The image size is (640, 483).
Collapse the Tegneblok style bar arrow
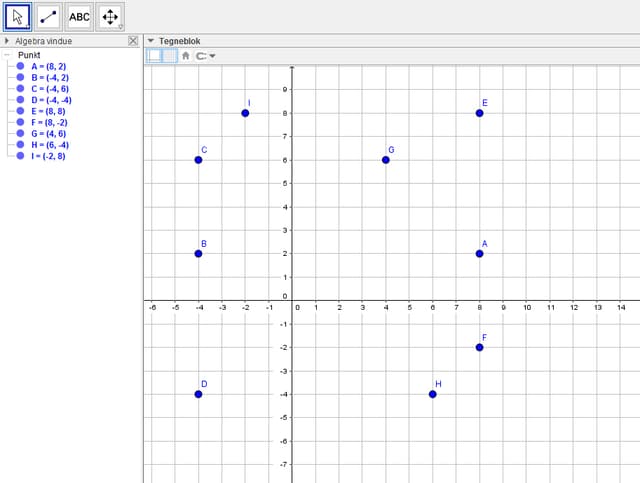pyautogui.click(x=150, y=41)
